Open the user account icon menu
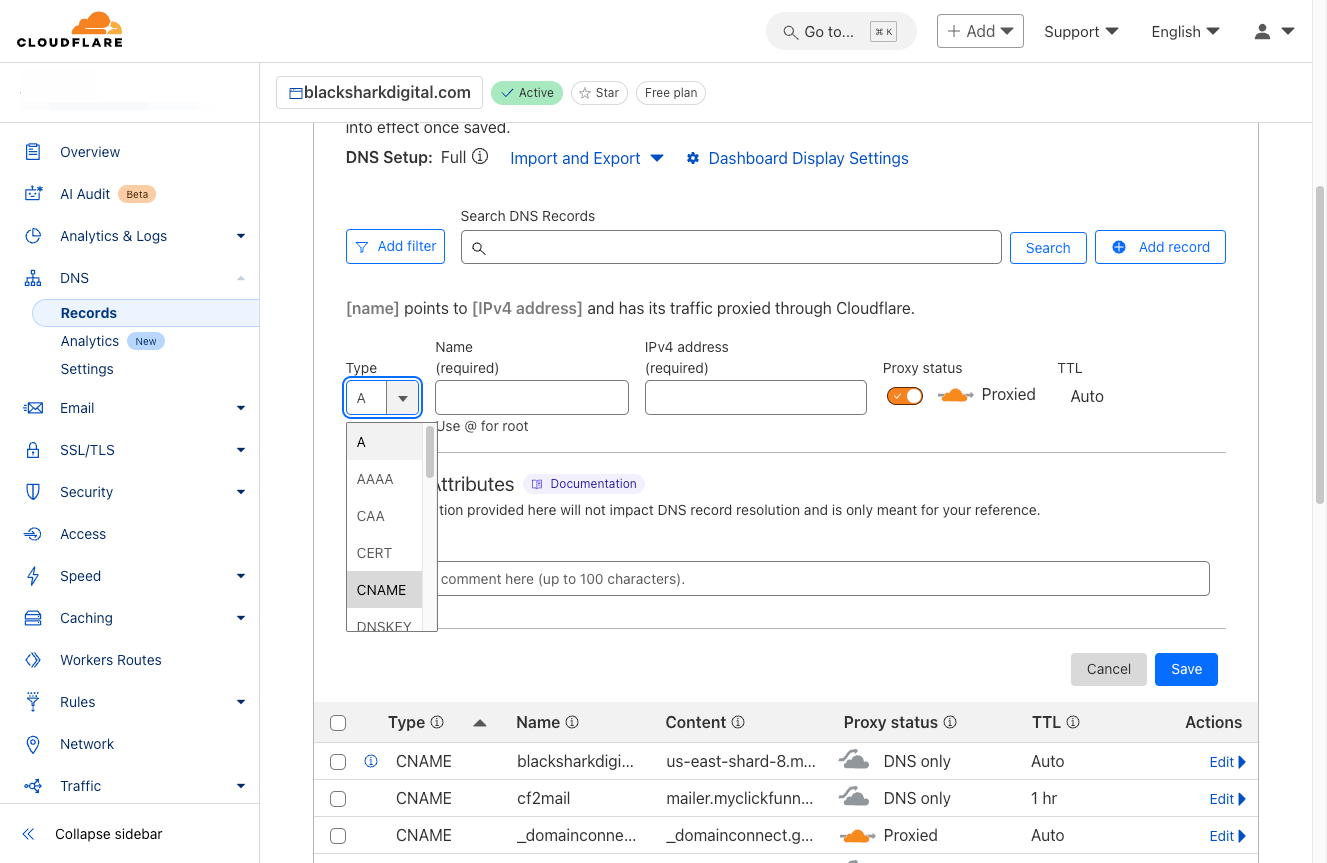Image resolution: width=1327 pixels, height=863 pixels. coord(1274,32)
